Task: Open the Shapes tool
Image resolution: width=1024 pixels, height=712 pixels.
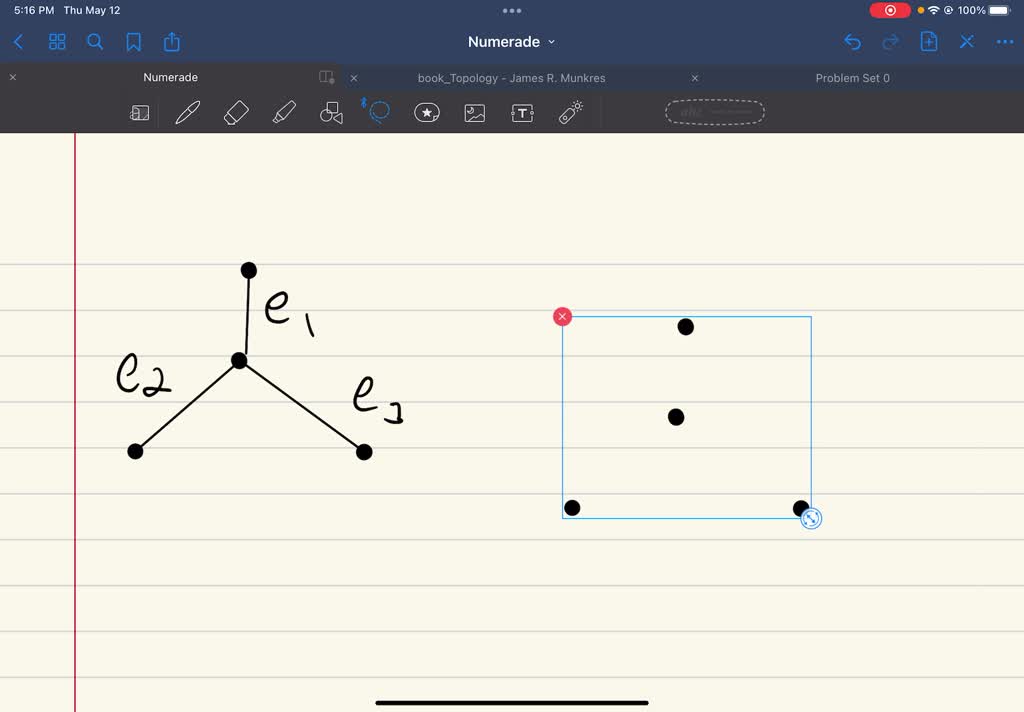Action: click(331, 112)
